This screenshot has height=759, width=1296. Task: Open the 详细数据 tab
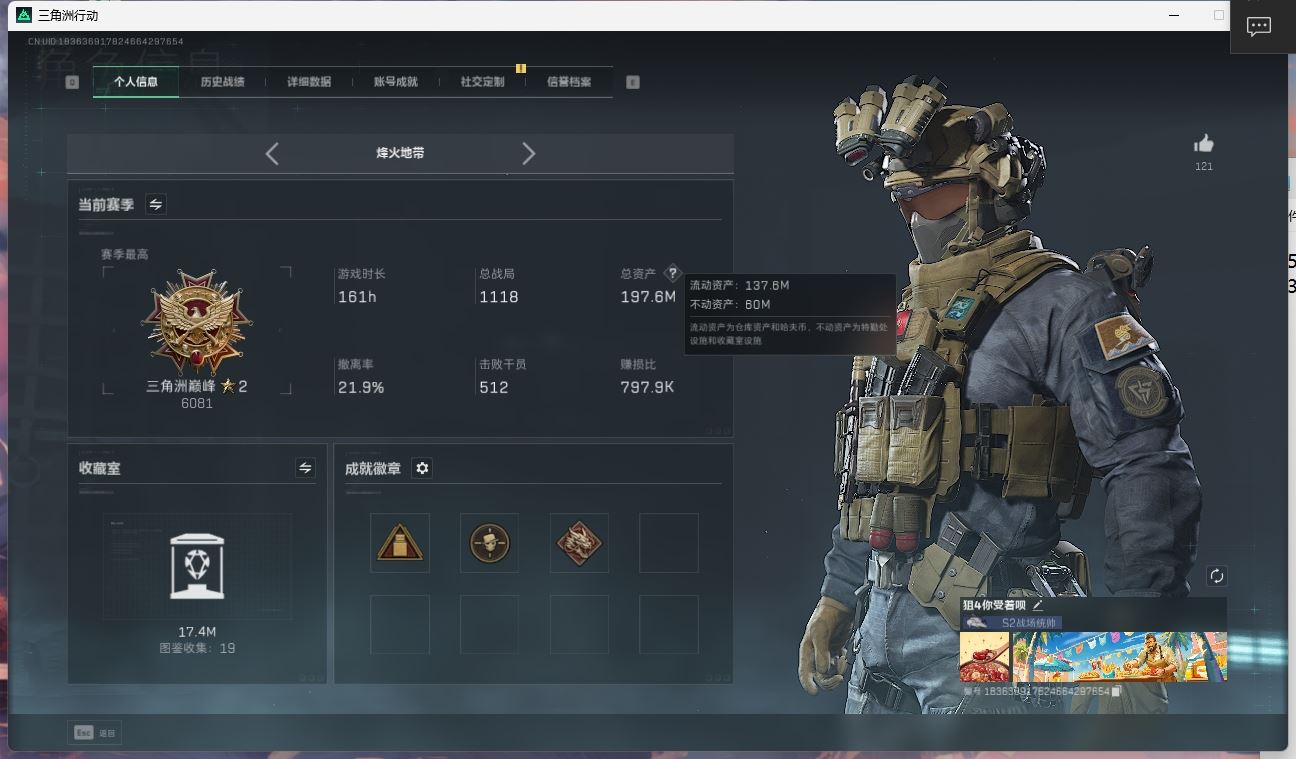[x=309, y=82]
